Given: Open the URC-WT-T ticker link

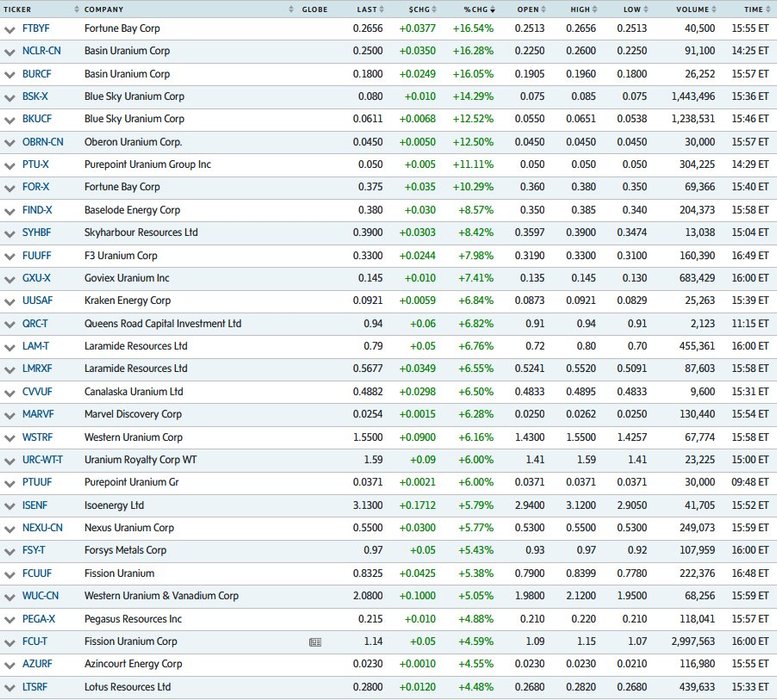Looking at the screenshot, I should point(42,460).
